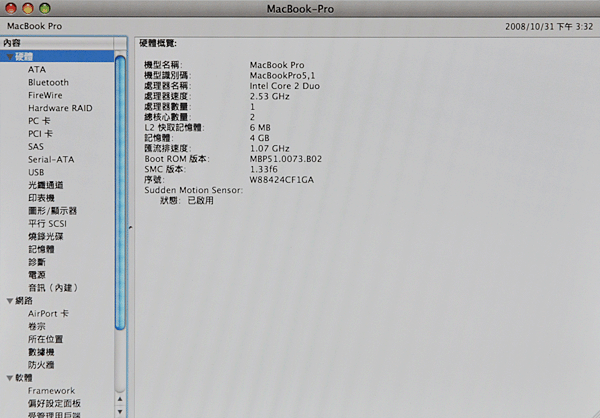Click the sidebar scrollbar thumb
600x418 pixels.
(x=120, y=193)
